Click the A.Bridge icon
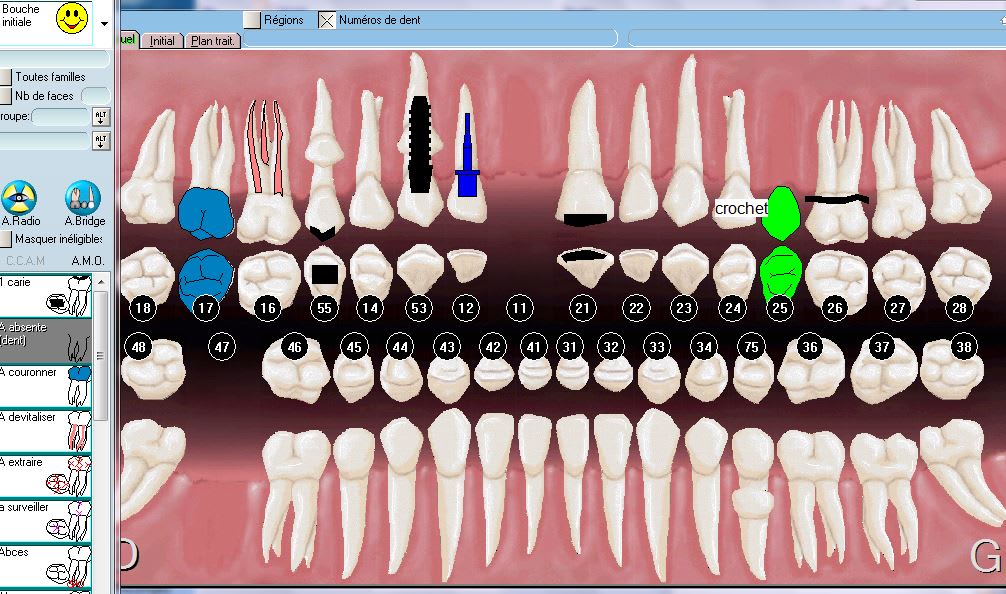 [x=82, y=197]
